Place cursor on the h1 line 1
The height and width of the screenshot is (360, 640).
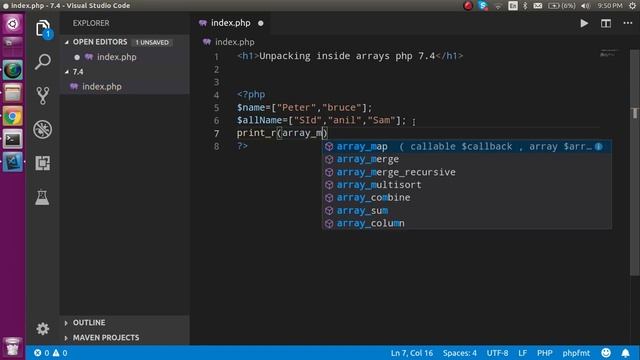click(350, 56)
